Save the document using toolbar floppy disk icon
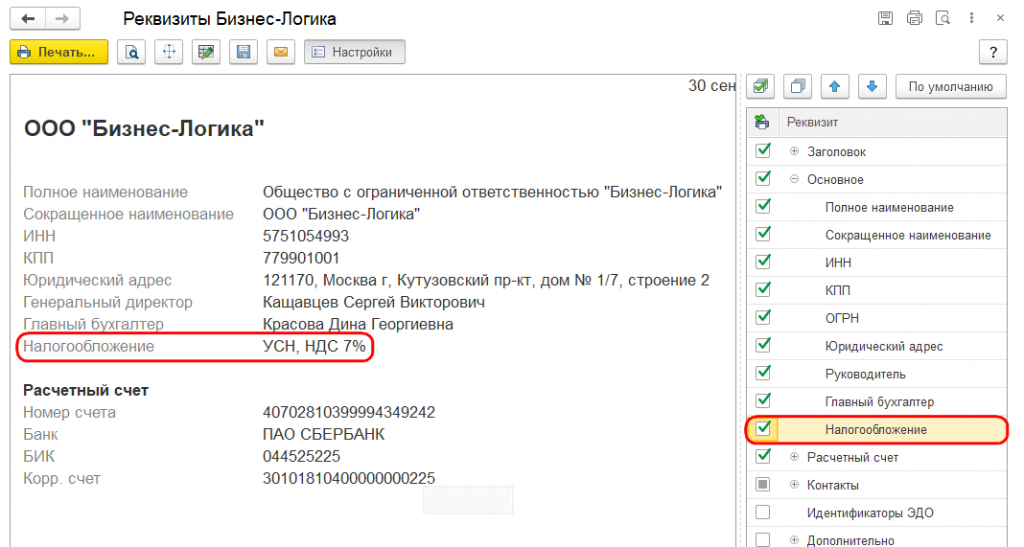1024x547 pixels. coord(243,52)
